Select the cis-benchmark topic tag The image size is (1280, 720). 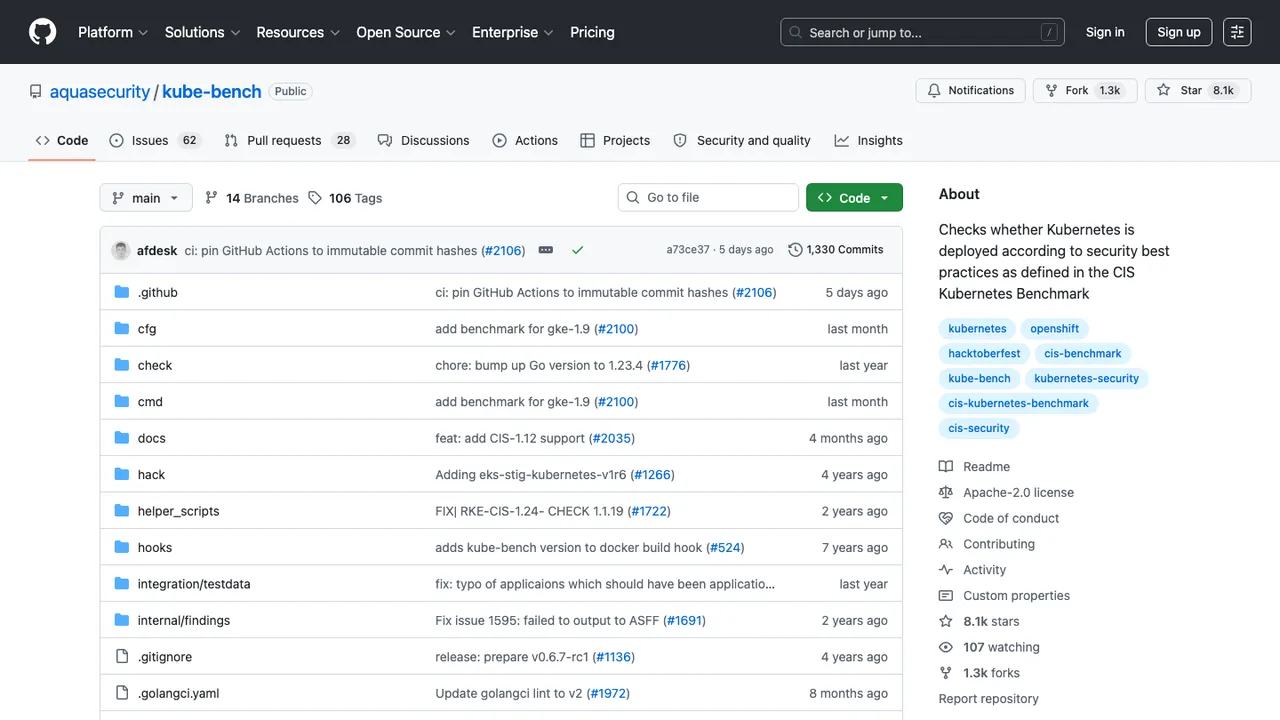[1083, 354]
